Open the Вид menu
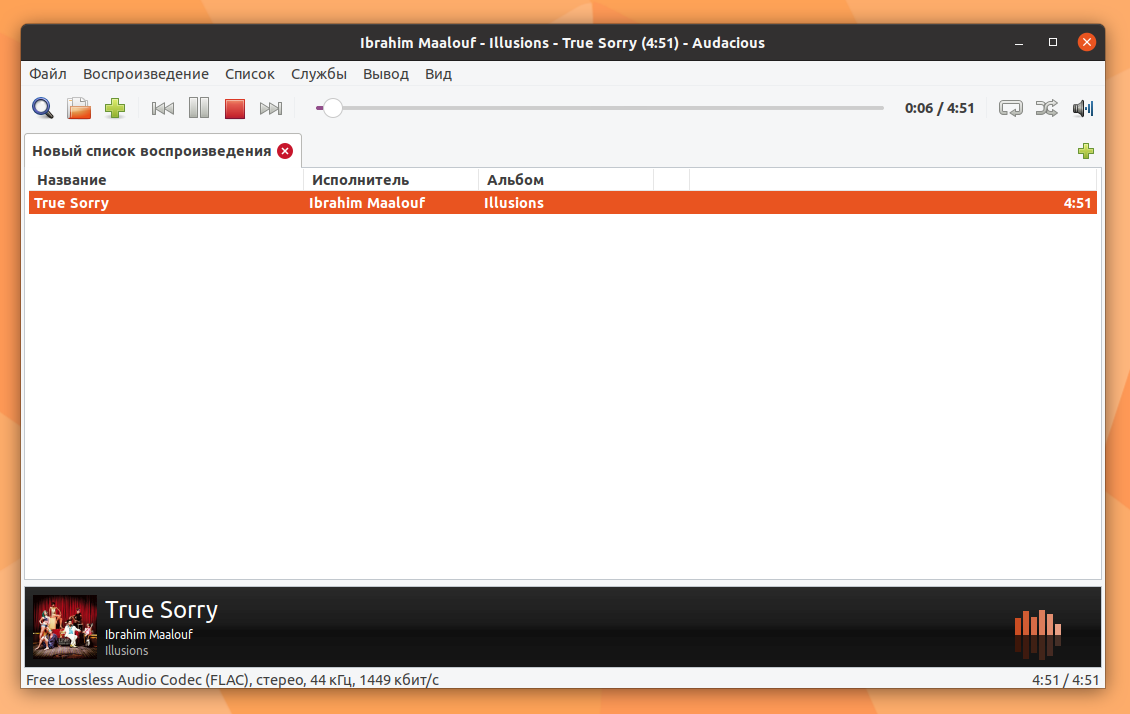The height and width of the screenshot is (714, 1130). (x=438, y=73)
